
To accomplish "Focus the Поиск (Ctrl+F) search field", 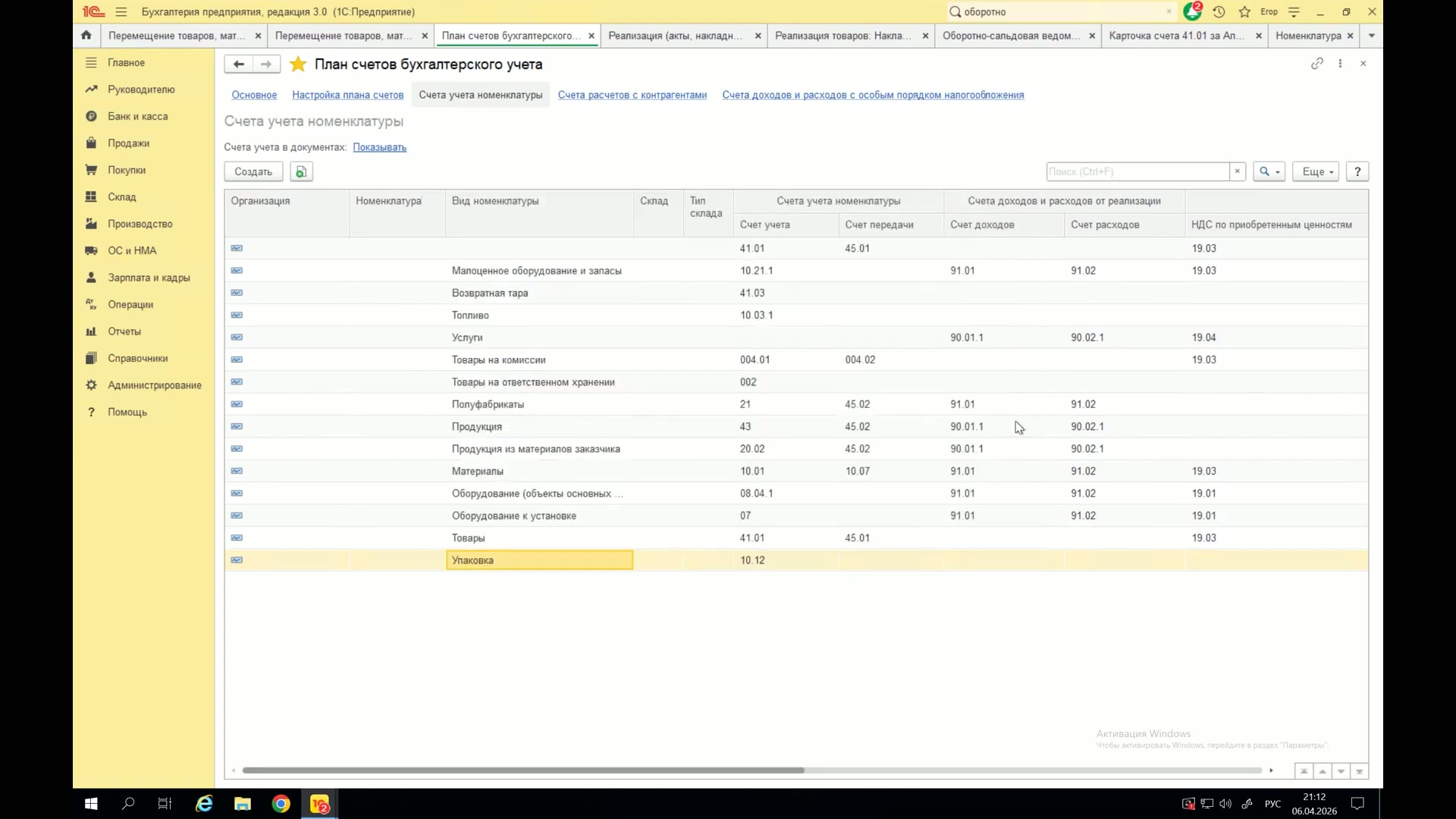I will coord(1137,172).
